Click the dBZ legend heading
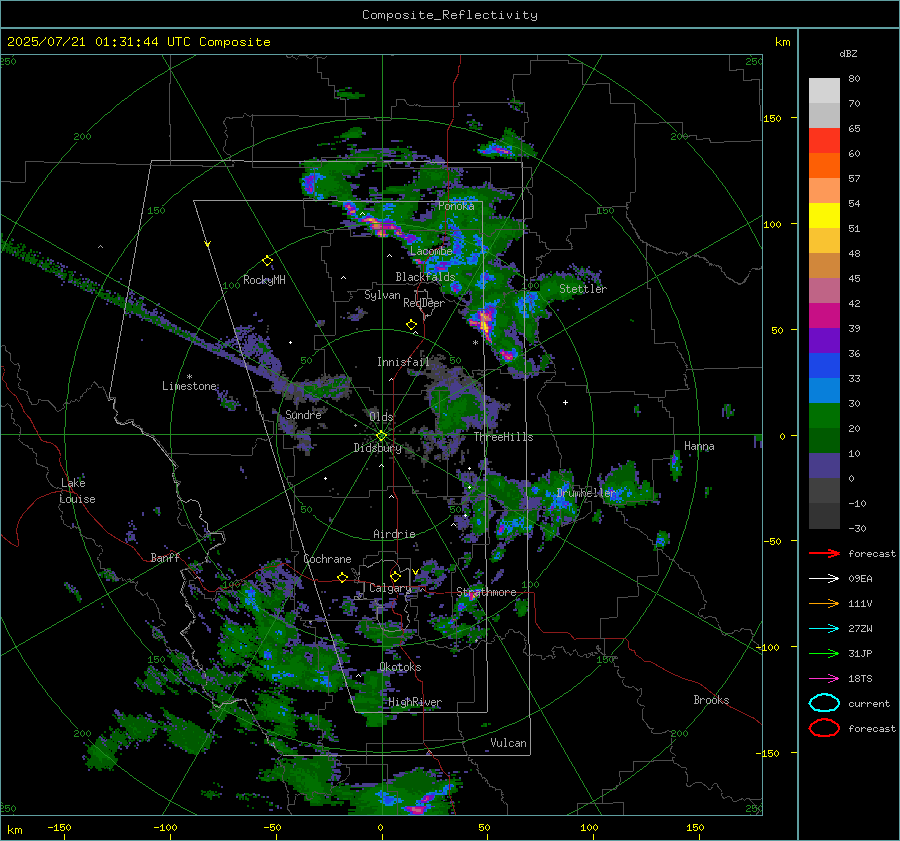 pyautogui.click(x=848, y=53)
